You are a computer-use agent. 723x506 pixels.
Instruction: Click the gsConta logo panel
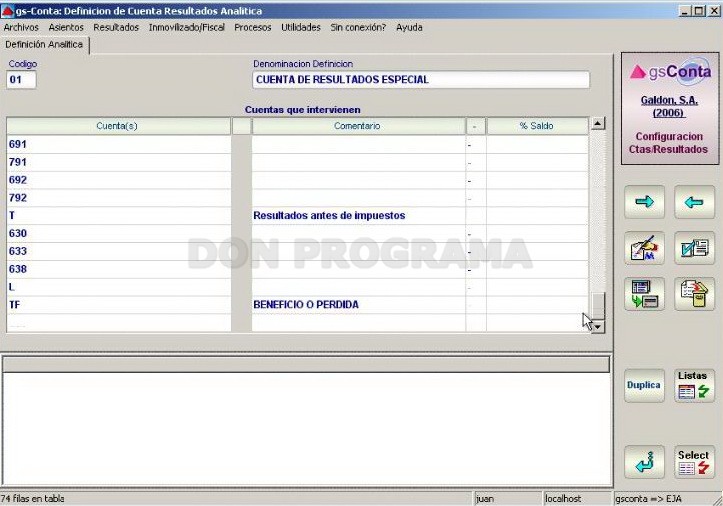(670, 108)
